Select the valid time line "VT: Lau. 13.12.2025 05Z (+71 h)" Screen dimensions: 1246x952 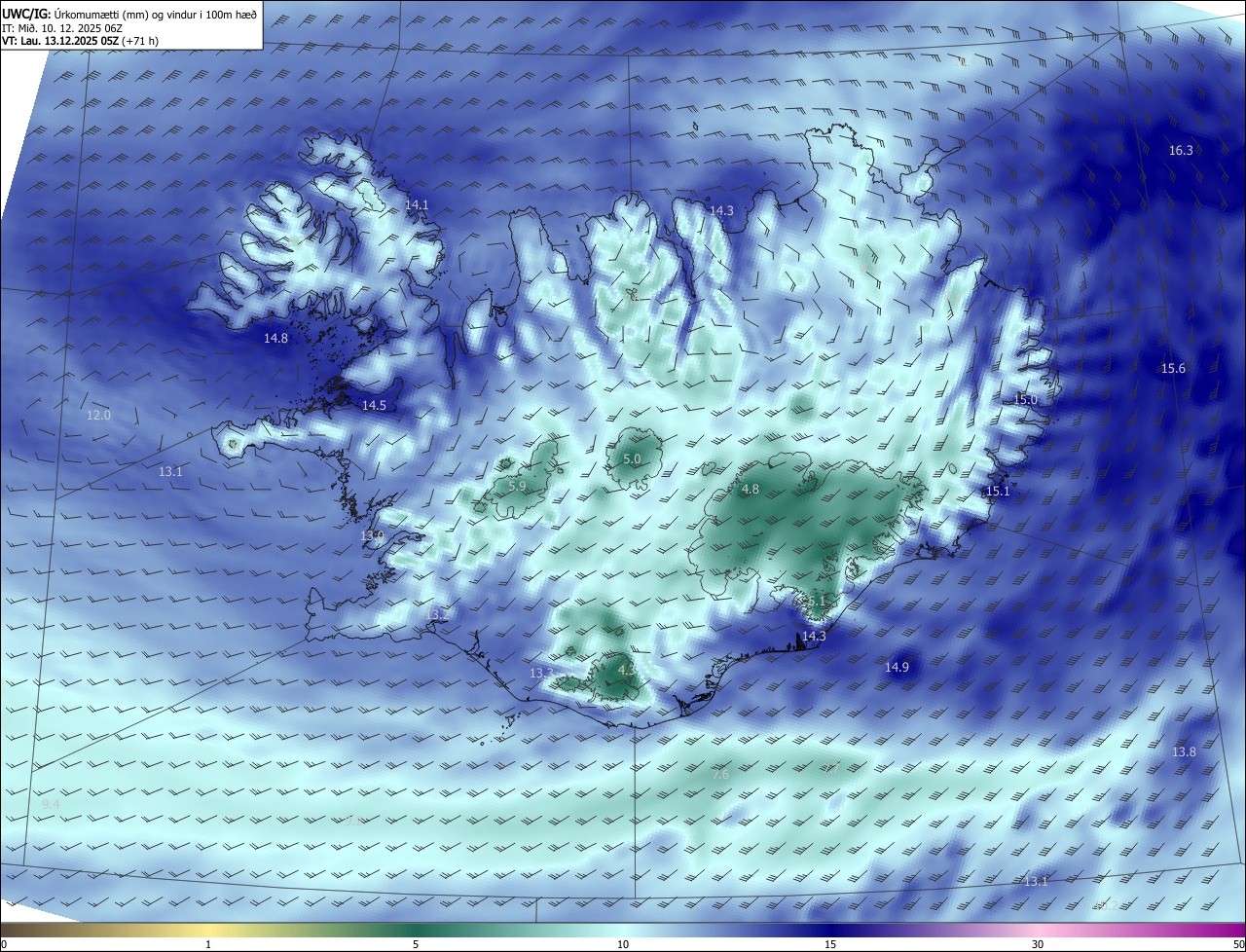(x=81, y=41)
